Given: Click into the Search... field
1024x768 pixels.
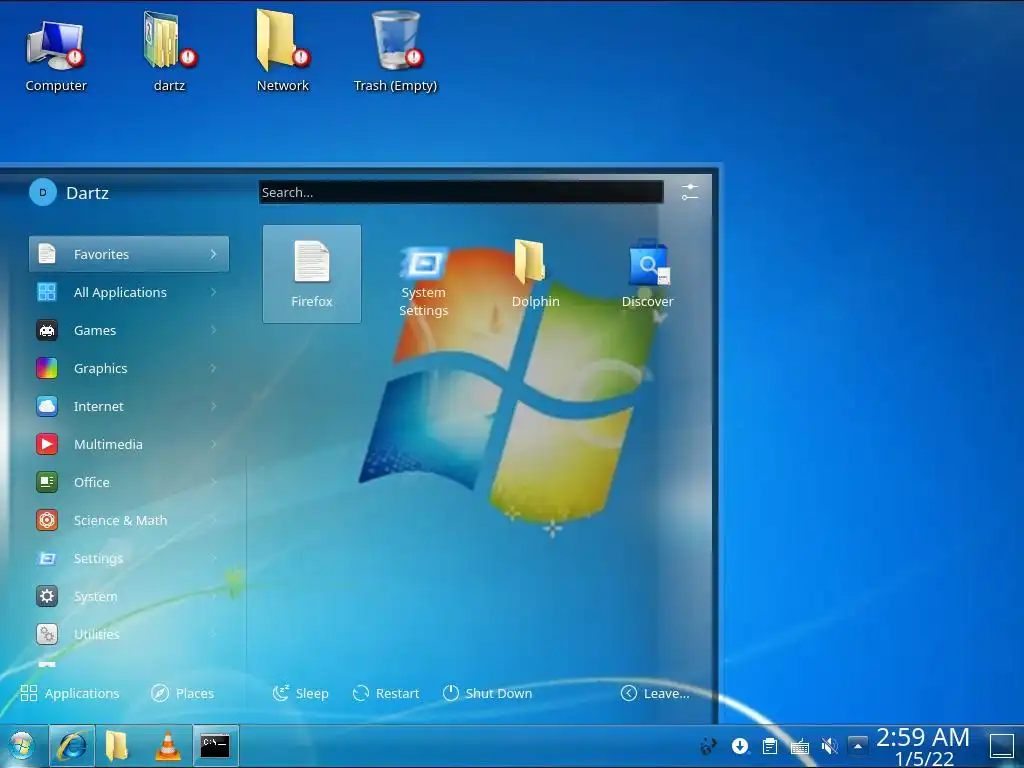Looking at the screenshot, I should pyautogui.click(x=461, y=192).
